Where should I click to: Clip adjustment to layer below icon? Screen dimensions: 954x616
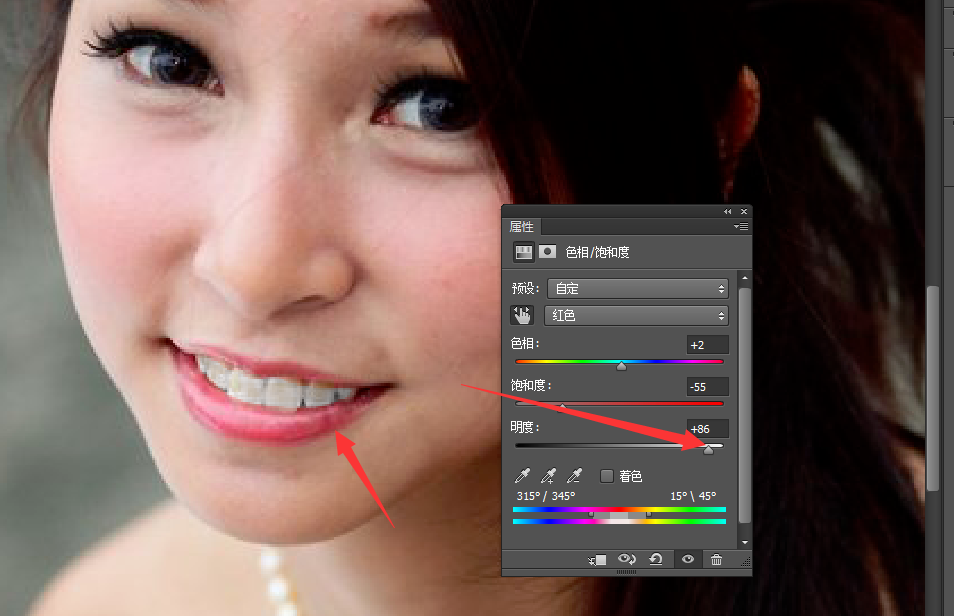point(597,559)
